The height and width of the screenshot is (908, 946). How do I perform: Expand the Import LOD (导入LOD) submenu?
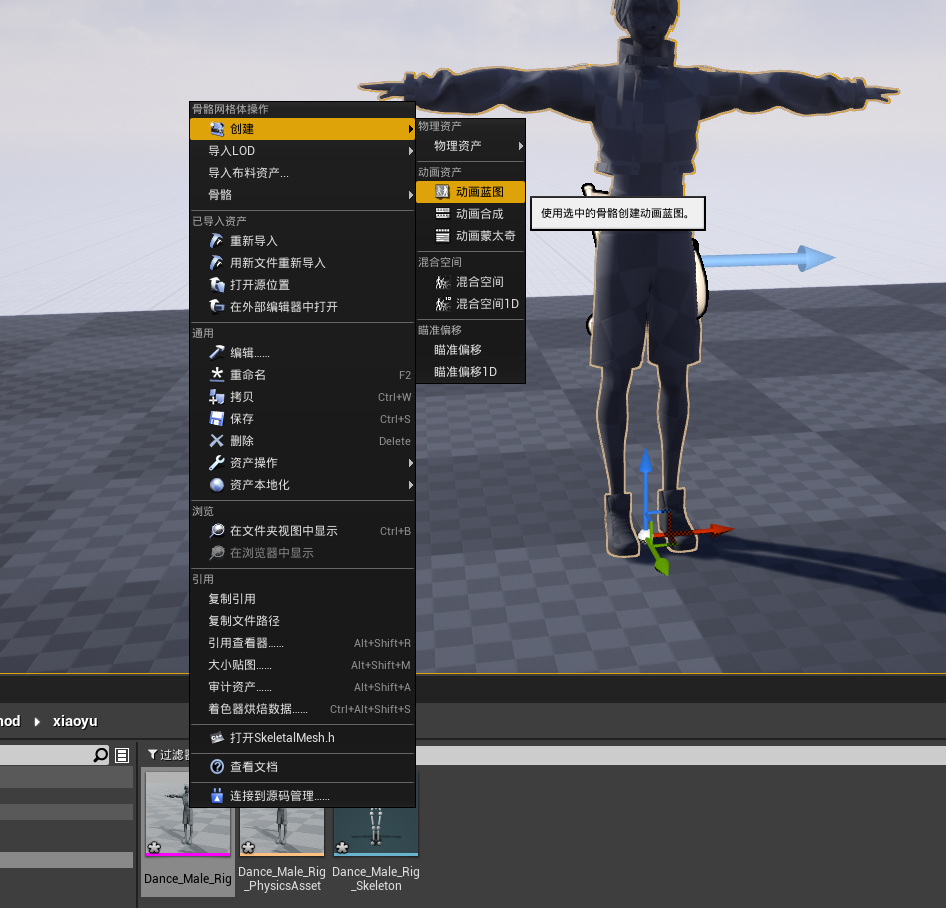click(300, 151)
